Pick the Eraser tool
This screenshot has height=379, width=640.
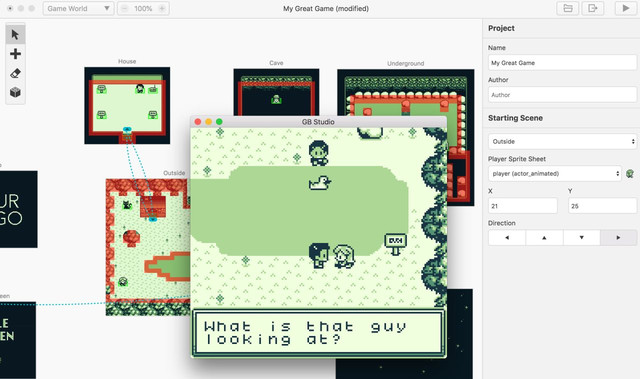click(15, 73)
